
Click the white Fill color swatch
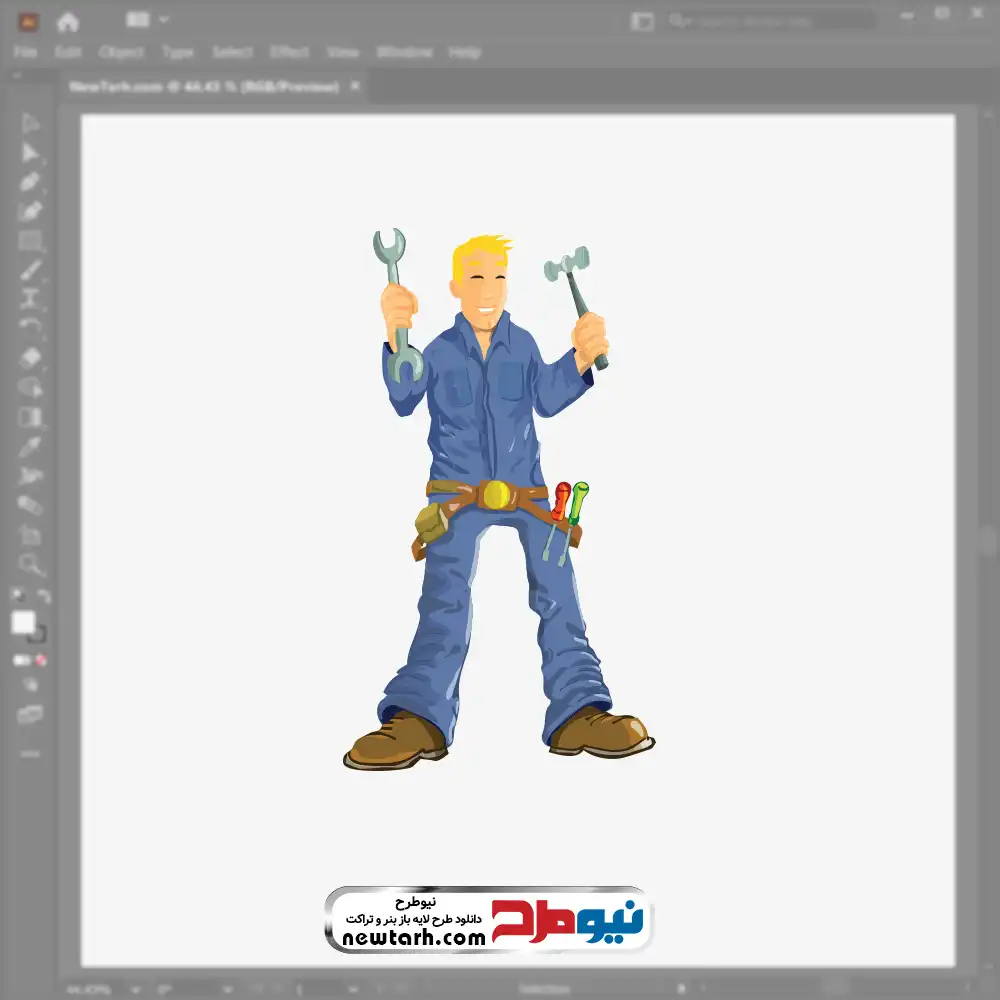(23, 623)
